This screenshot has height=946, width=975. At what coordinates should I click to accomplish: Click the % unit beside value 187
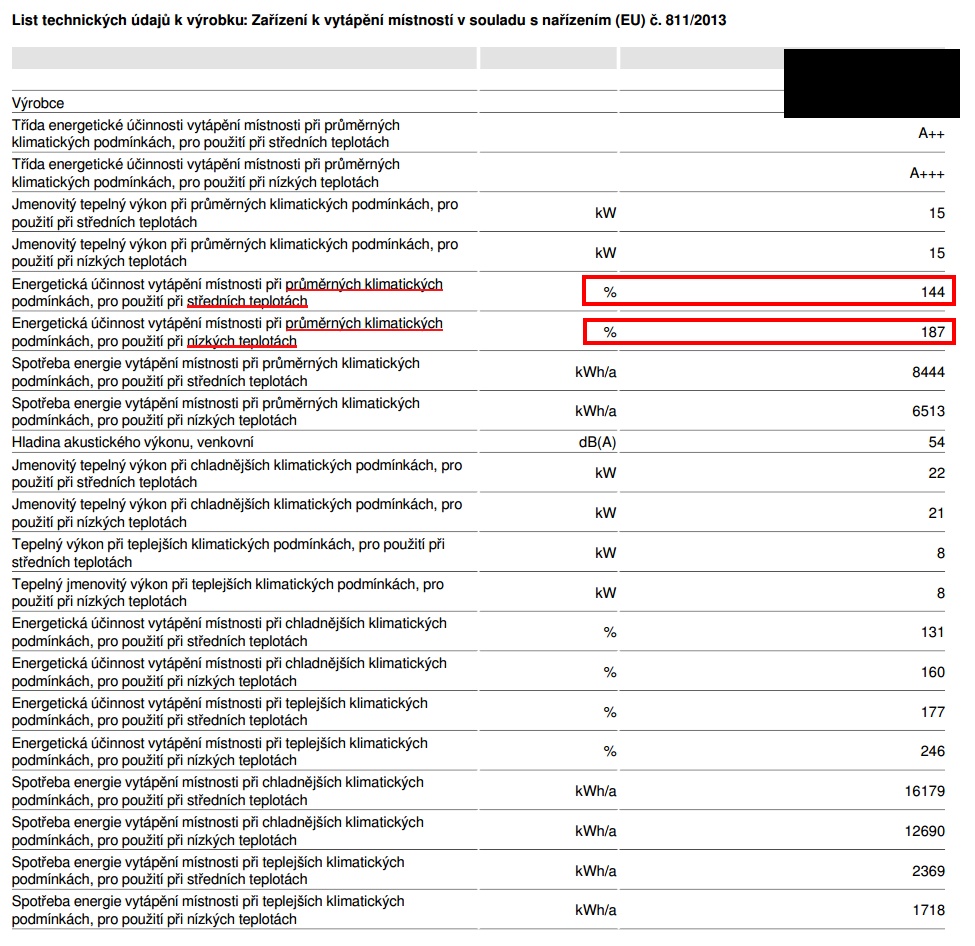coord(610,332)
